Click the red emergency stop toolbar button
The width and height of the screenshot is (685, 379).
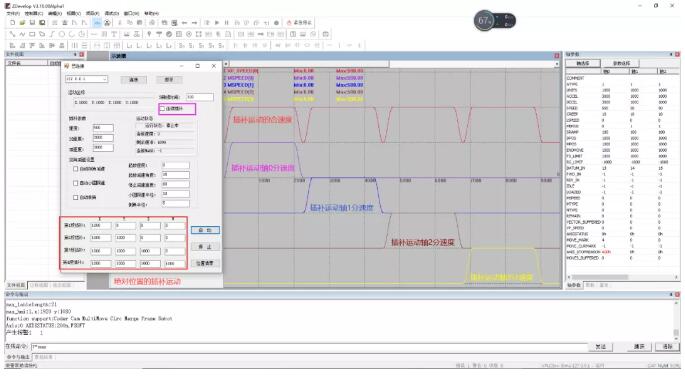pyautogui.click(x=299, y=23)
